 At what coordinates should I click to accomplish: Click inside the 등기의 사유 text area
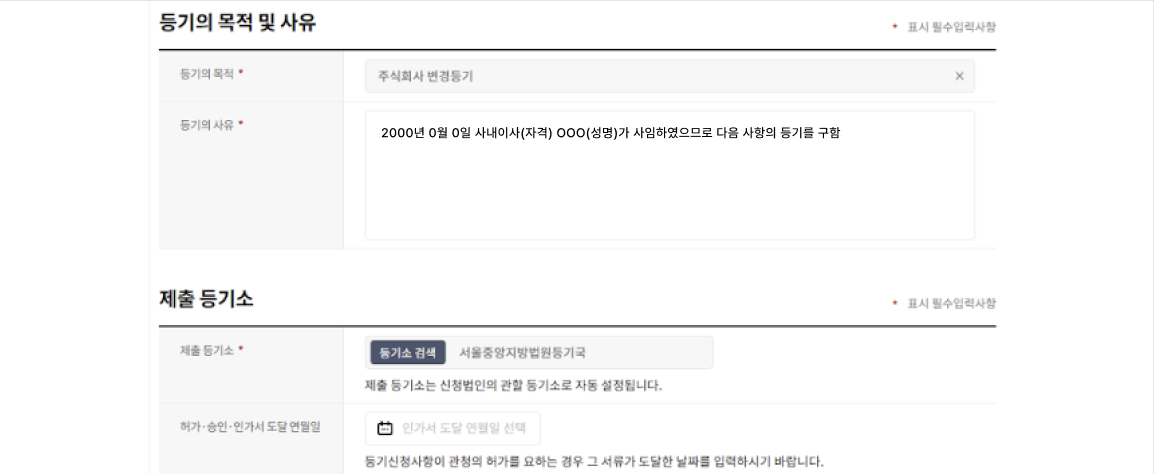tap(670, 175)
